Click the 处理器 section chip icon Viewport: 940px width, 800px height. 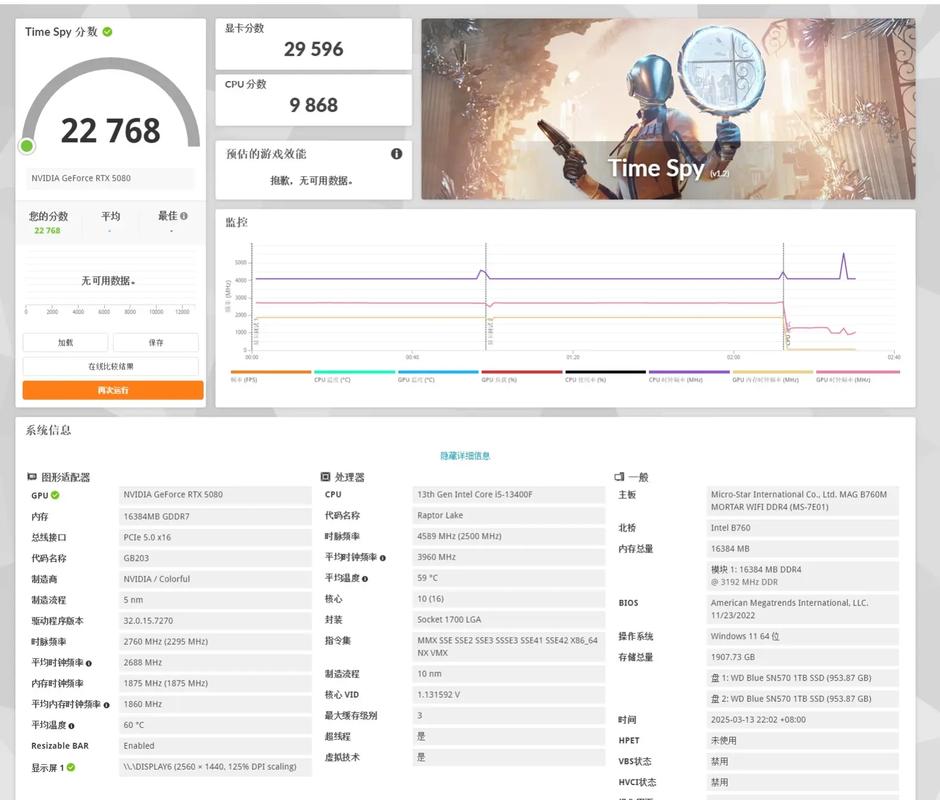coord(326,477)
